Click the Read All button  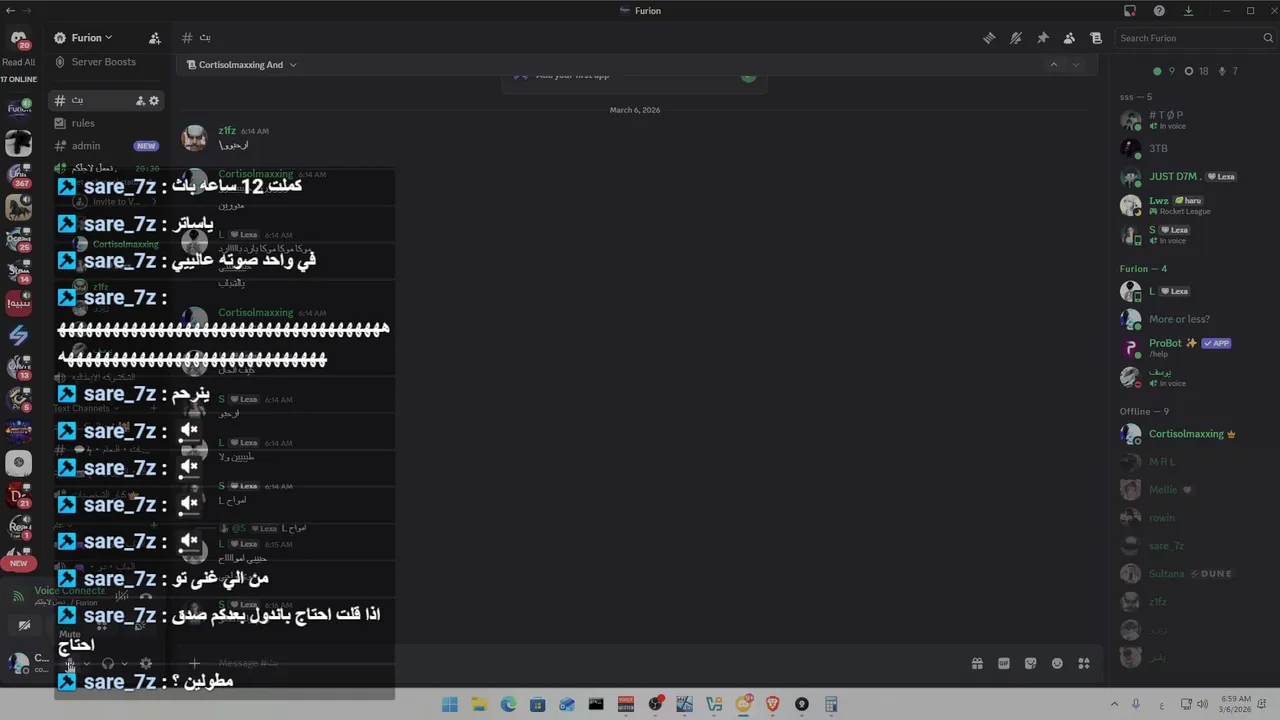point(18,62)
